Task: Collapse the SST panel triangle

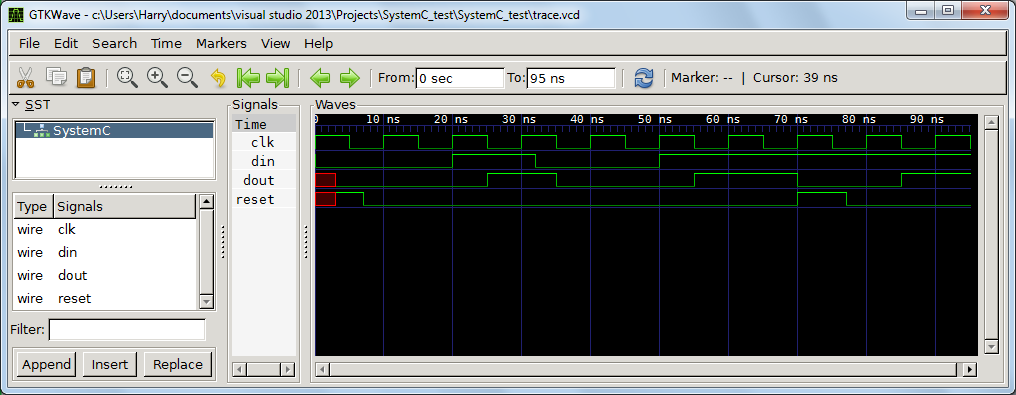Action: (x=16, y=104)
